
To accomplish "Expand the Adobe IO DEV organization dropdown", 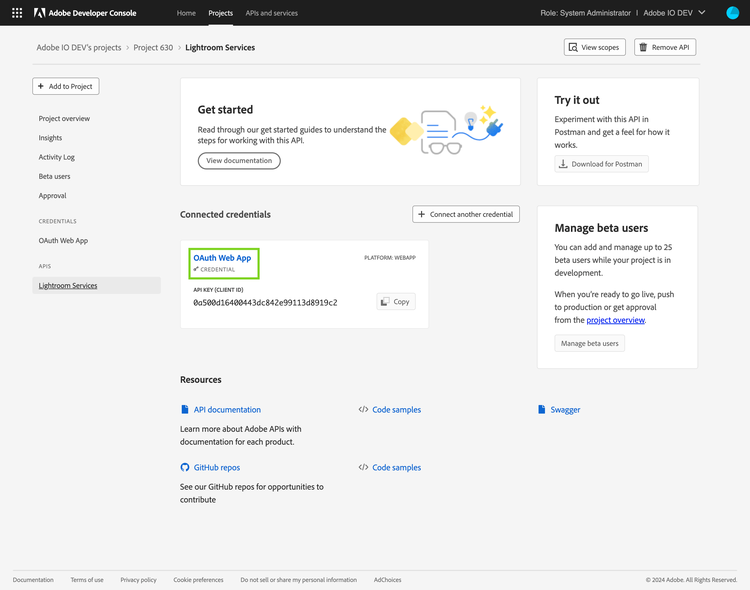I will tap(674, 13).
